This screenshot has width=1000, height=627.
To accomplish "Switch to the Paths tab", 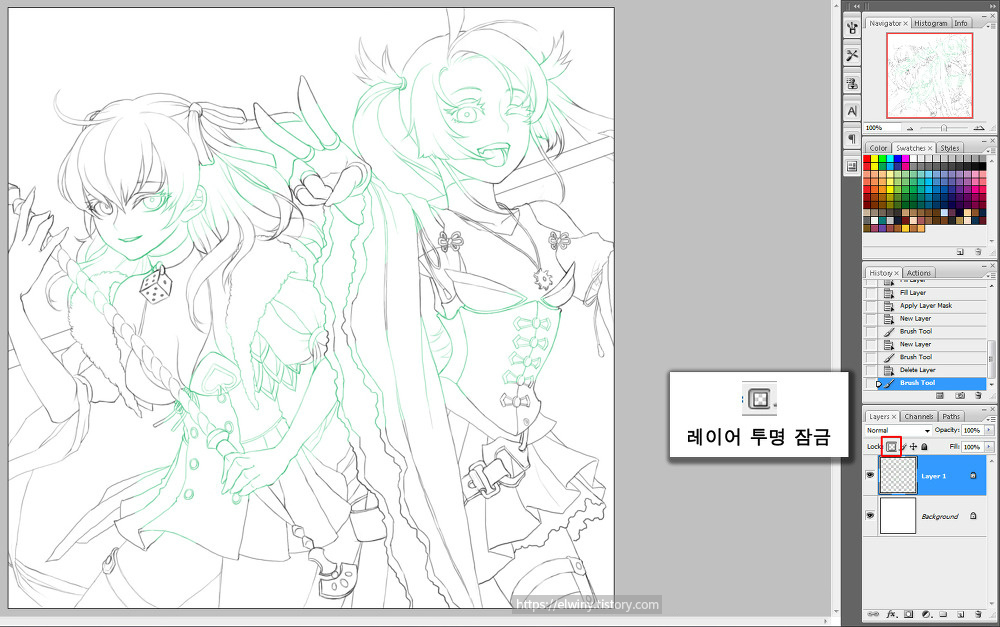I will (x=951, y=417).
